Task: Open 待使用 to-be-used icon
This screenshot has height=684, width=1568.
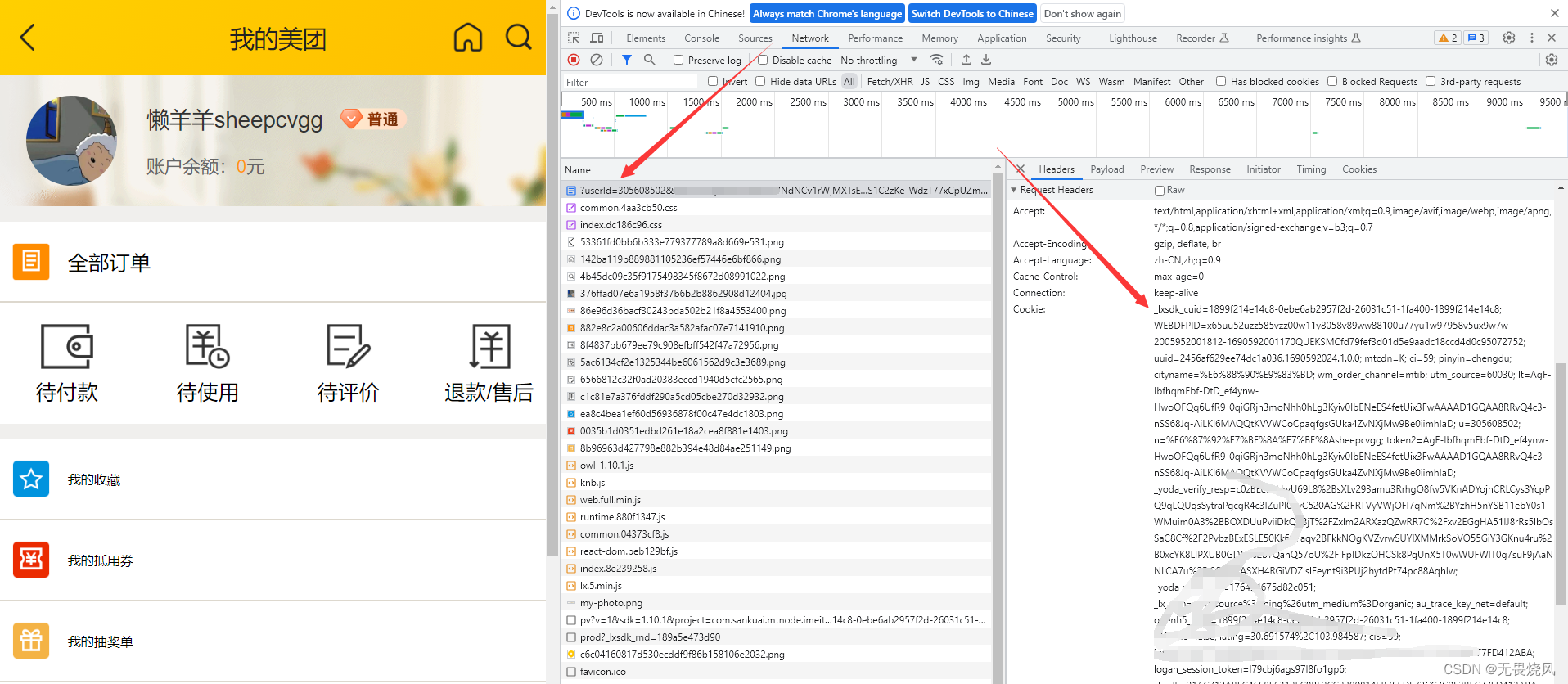Action: click(x=208, y=347)
